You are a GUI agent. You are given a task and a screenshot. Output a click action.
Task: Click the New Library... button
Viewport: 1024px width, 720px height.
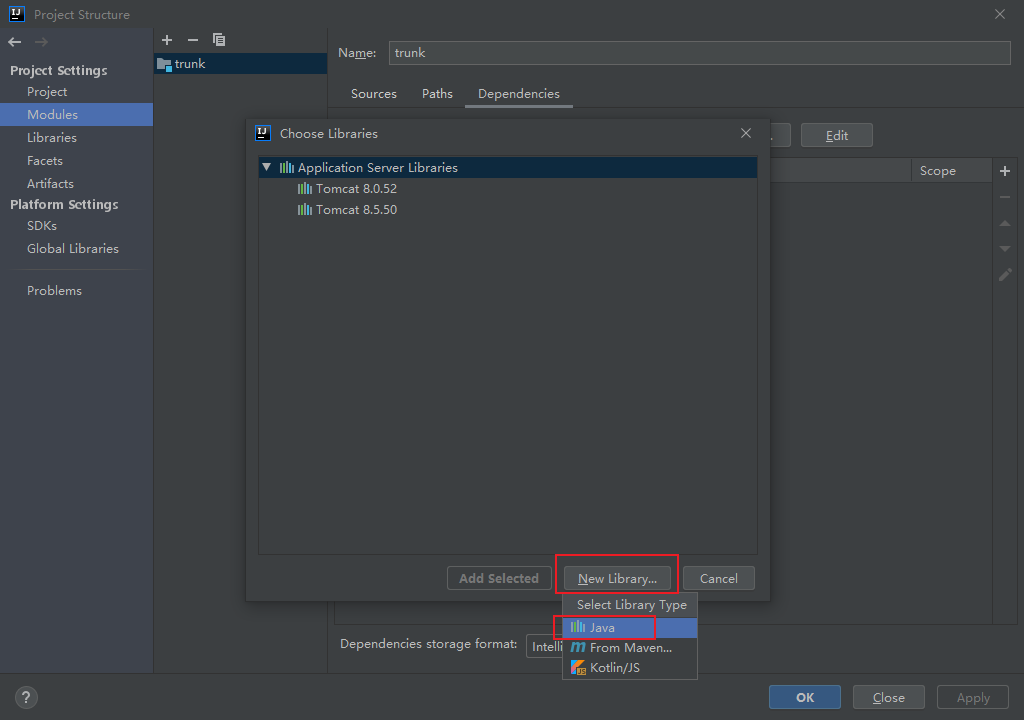[617, 578]
